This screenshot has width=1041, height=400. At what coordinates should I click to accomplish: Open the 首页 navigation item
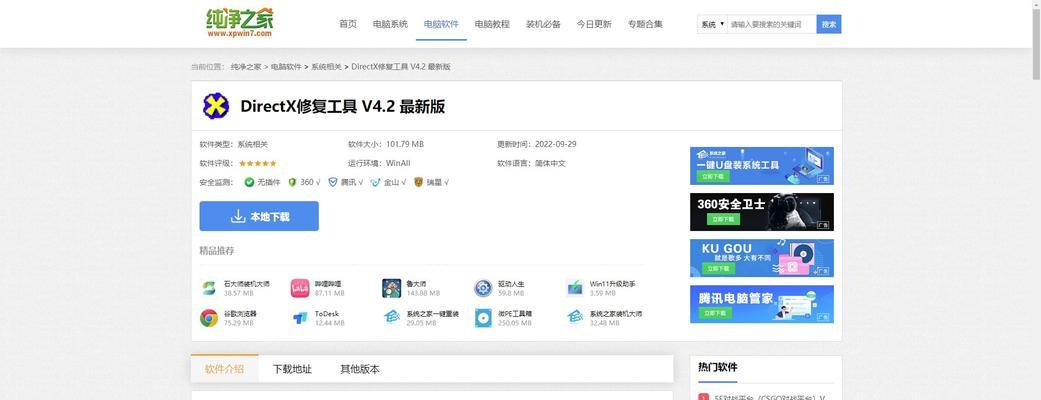[348, 24]
